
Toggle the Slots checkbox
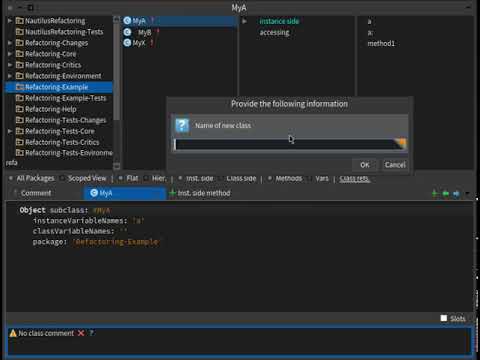tap(444, 318)
